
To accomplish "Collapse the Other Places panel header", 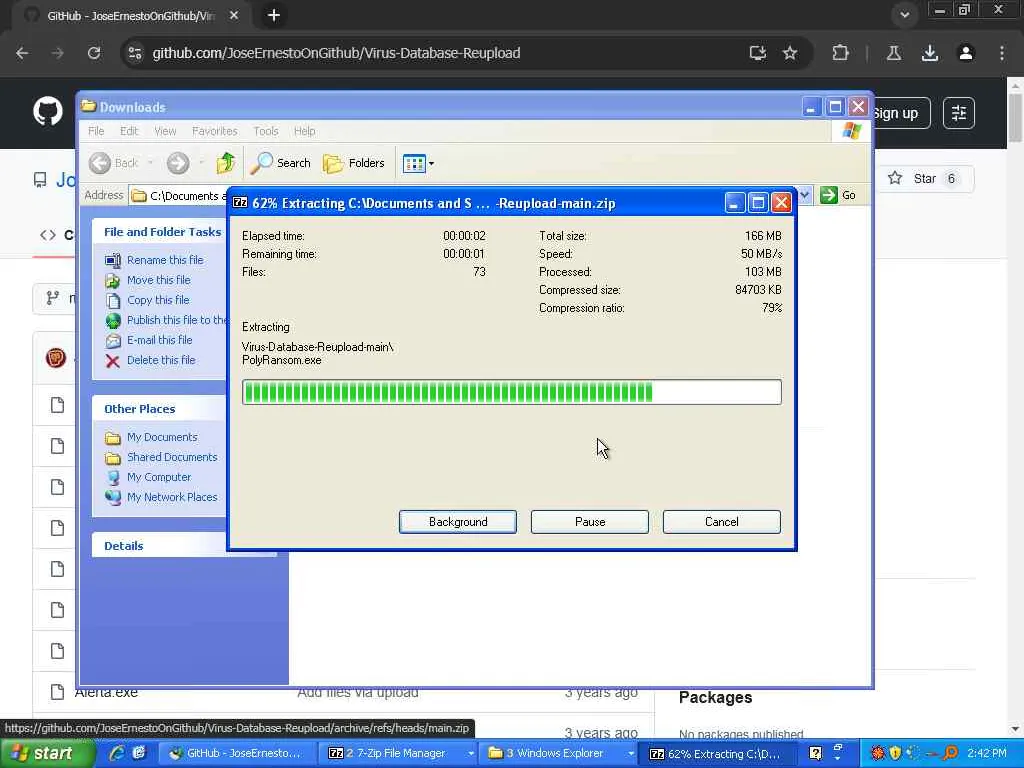I will [x=159, y=409].
